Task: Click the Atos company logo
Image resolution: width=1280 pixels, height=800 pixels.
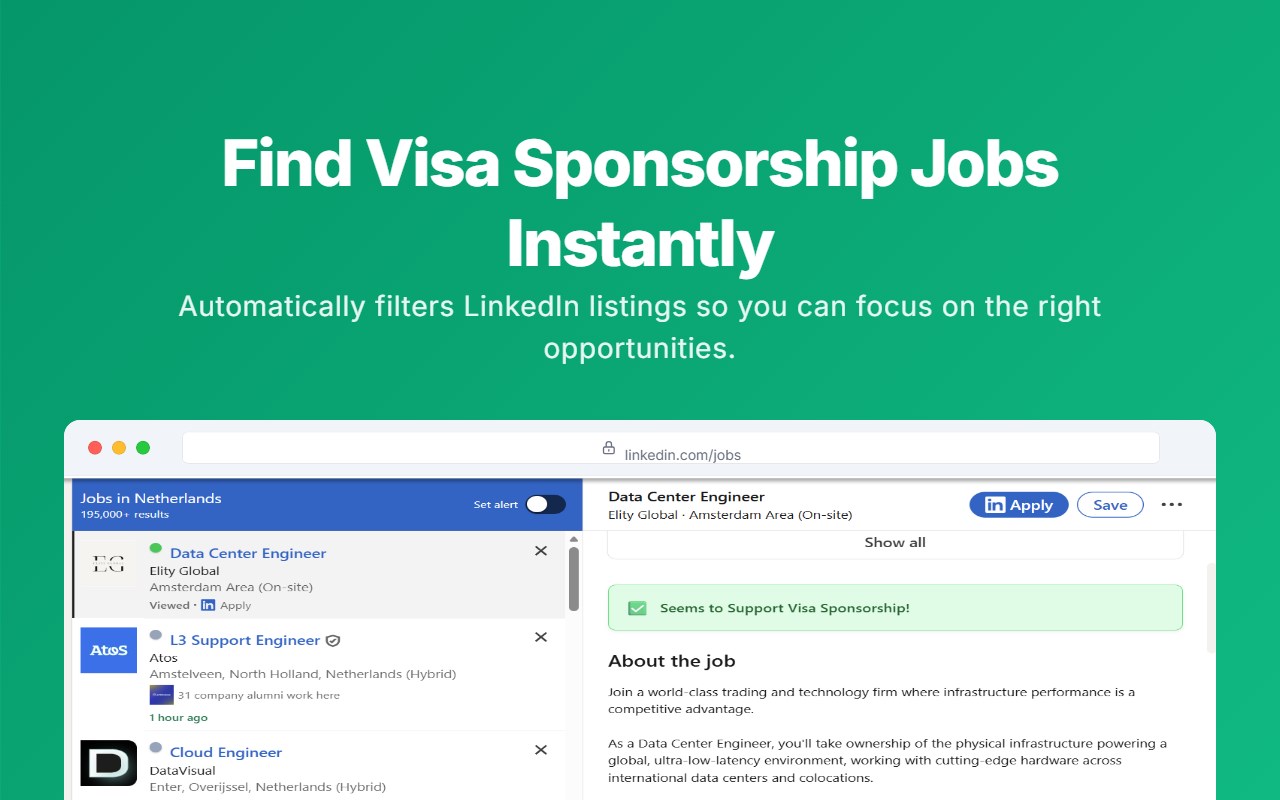Action: tap(108, 650)
